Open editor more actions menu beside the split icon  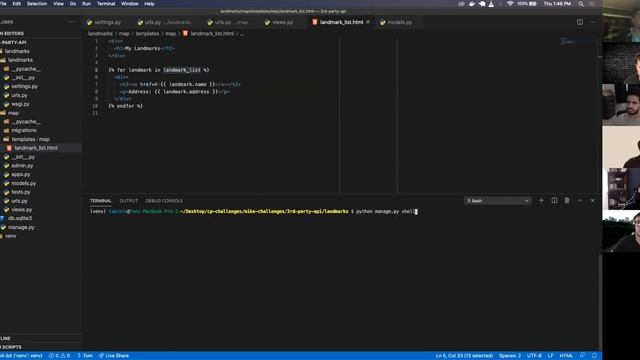[593, 22]
